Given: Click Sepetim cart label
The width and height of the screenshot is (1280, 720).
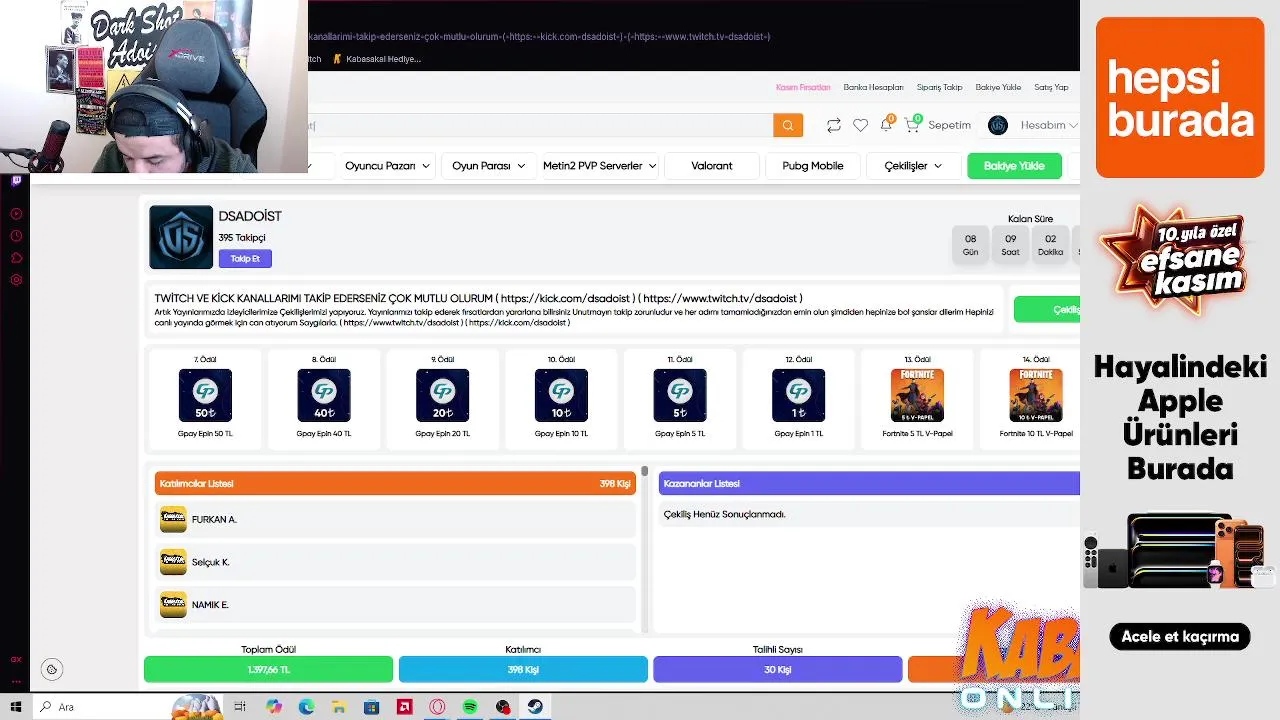Looking at the screenshot, I should (949, 125).
